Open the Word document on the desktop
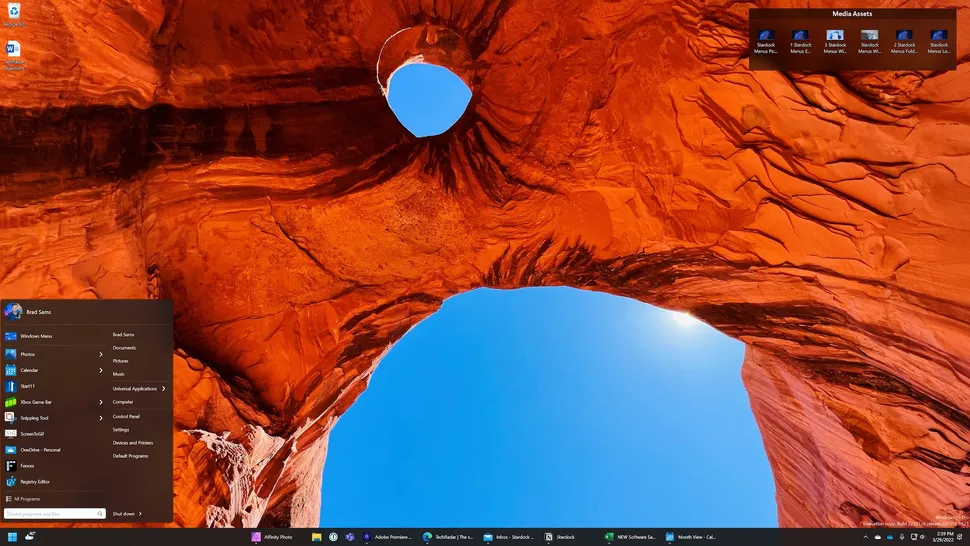This screenshot has width=970, height=546. point(14,56)
